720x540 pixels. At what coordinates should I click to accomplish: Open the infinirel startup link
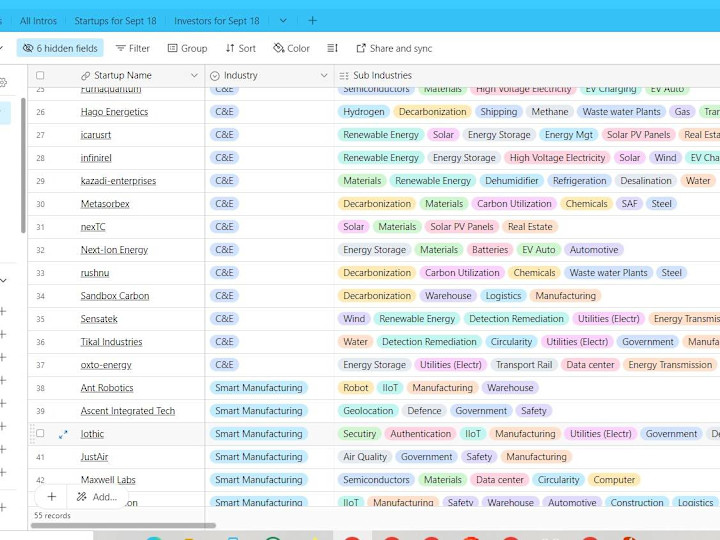[x=96, y=158]
